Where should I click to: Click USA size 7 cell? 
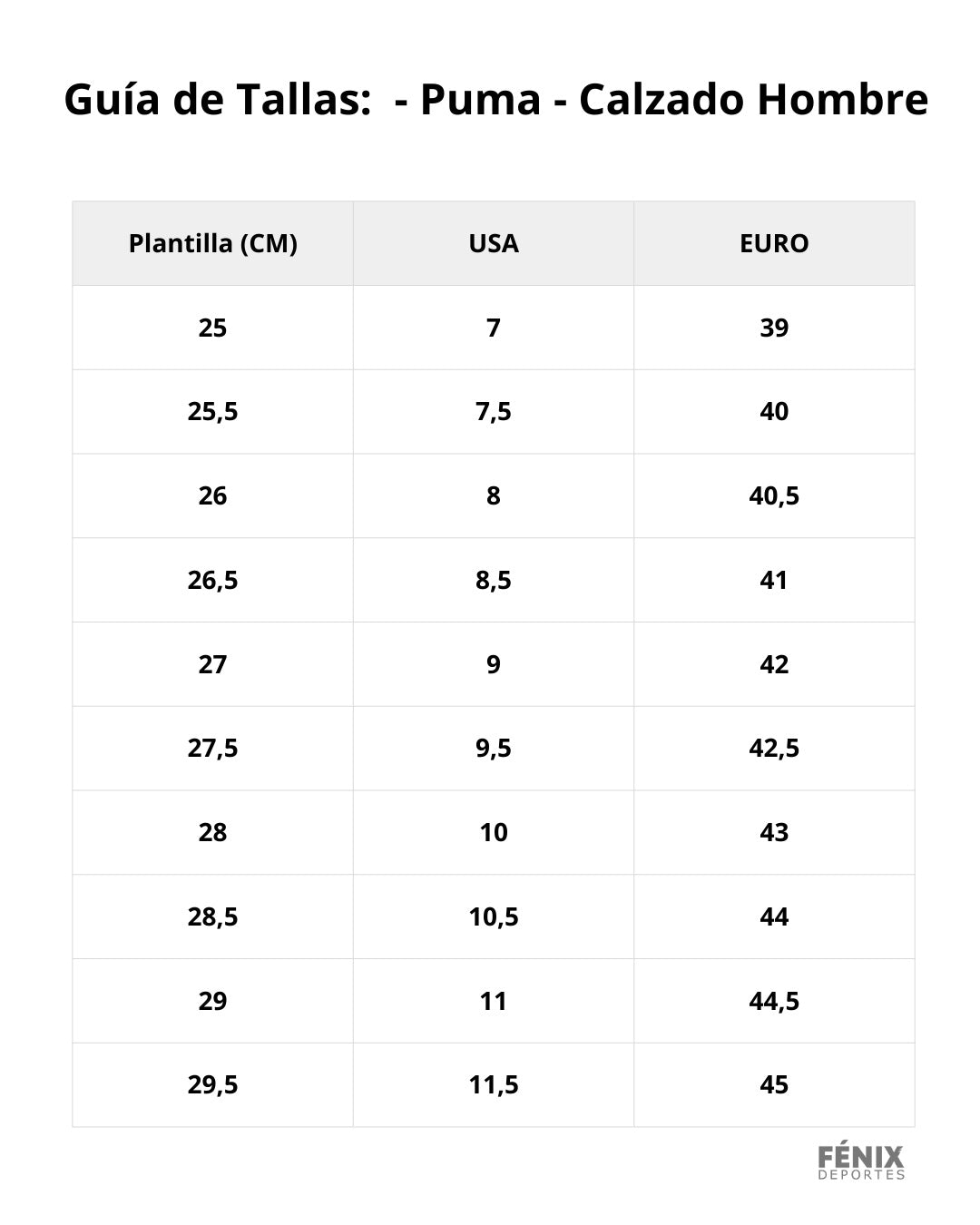click(x=494, y=328)
